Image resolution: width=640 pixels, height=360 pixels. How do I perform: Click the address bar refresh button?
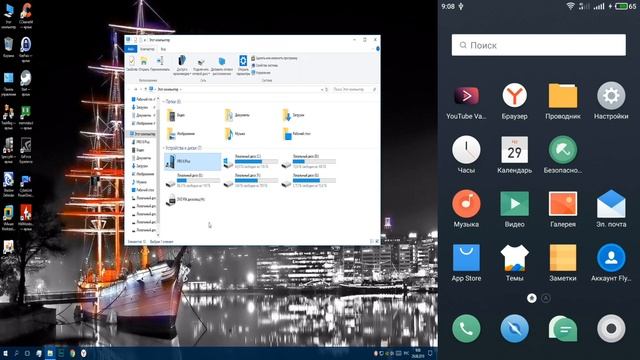pos(327,89)
